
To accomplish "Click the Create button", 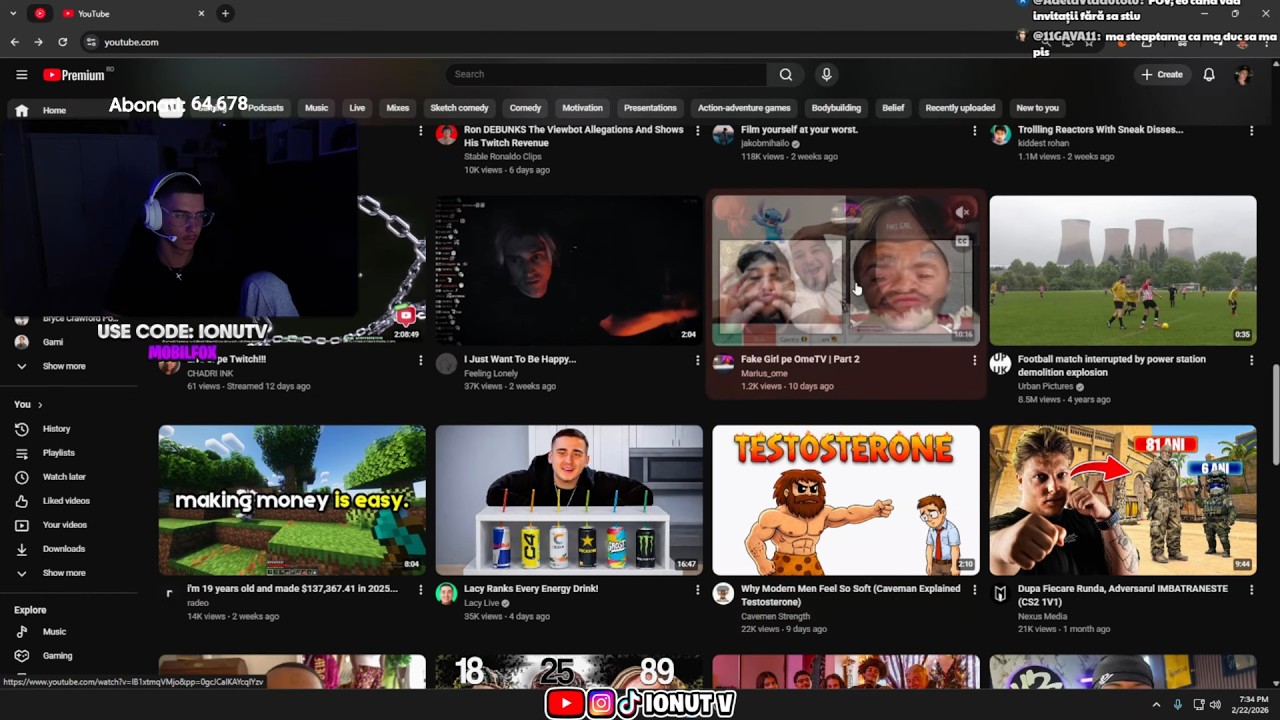I will pos(1162,74).
